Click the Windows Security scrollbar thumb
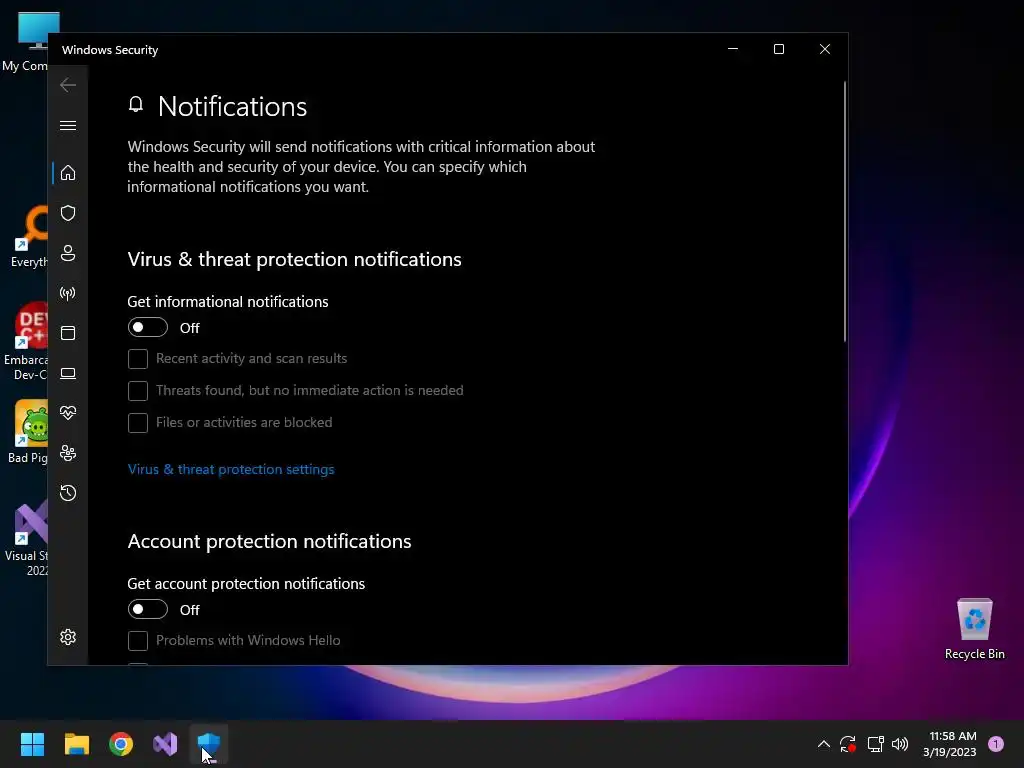This screenshot has height=768, width=1024. (x=844, y=212)
